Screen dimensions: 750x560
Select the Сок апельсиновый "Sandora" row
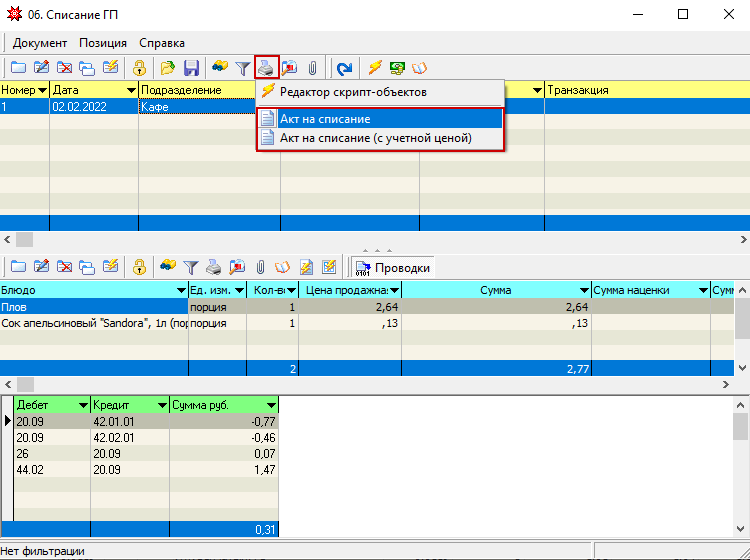(367, 323)
